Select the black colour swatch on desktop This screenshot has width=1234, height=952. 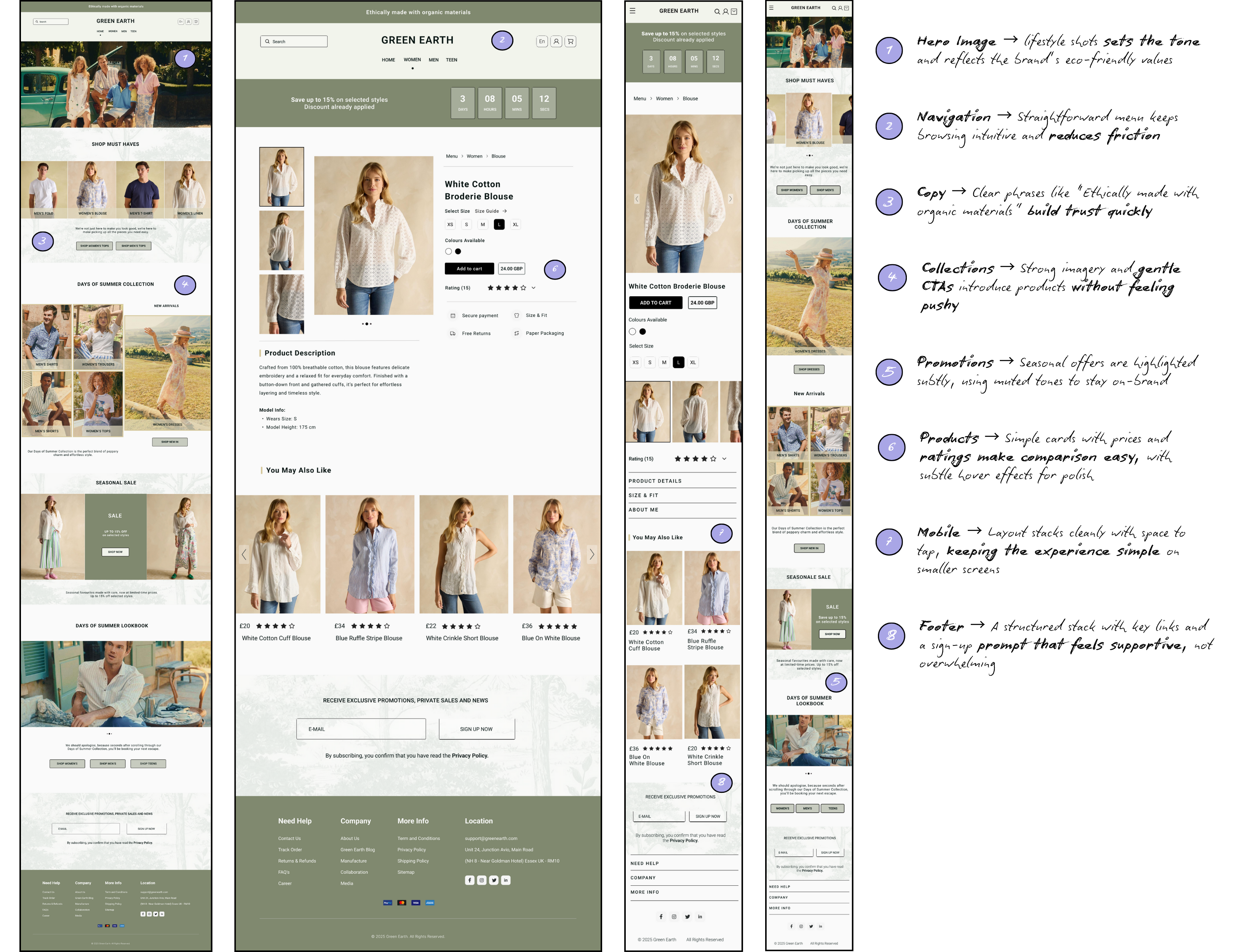coord(458,251)
